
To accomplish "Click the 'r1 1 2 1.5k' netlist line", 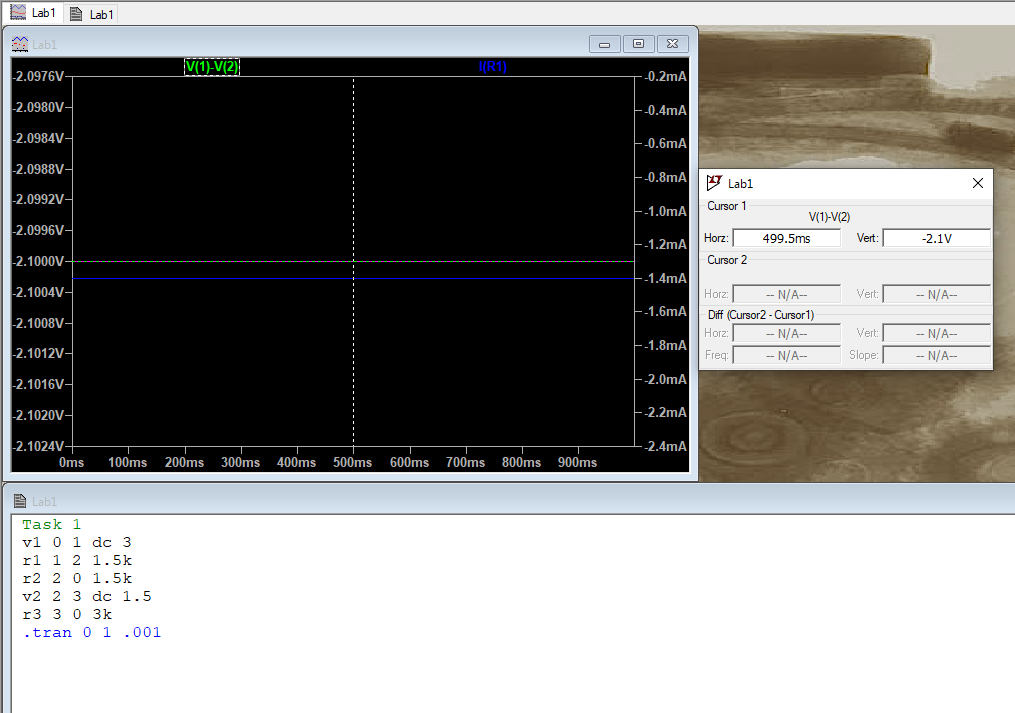I will 77,560.
